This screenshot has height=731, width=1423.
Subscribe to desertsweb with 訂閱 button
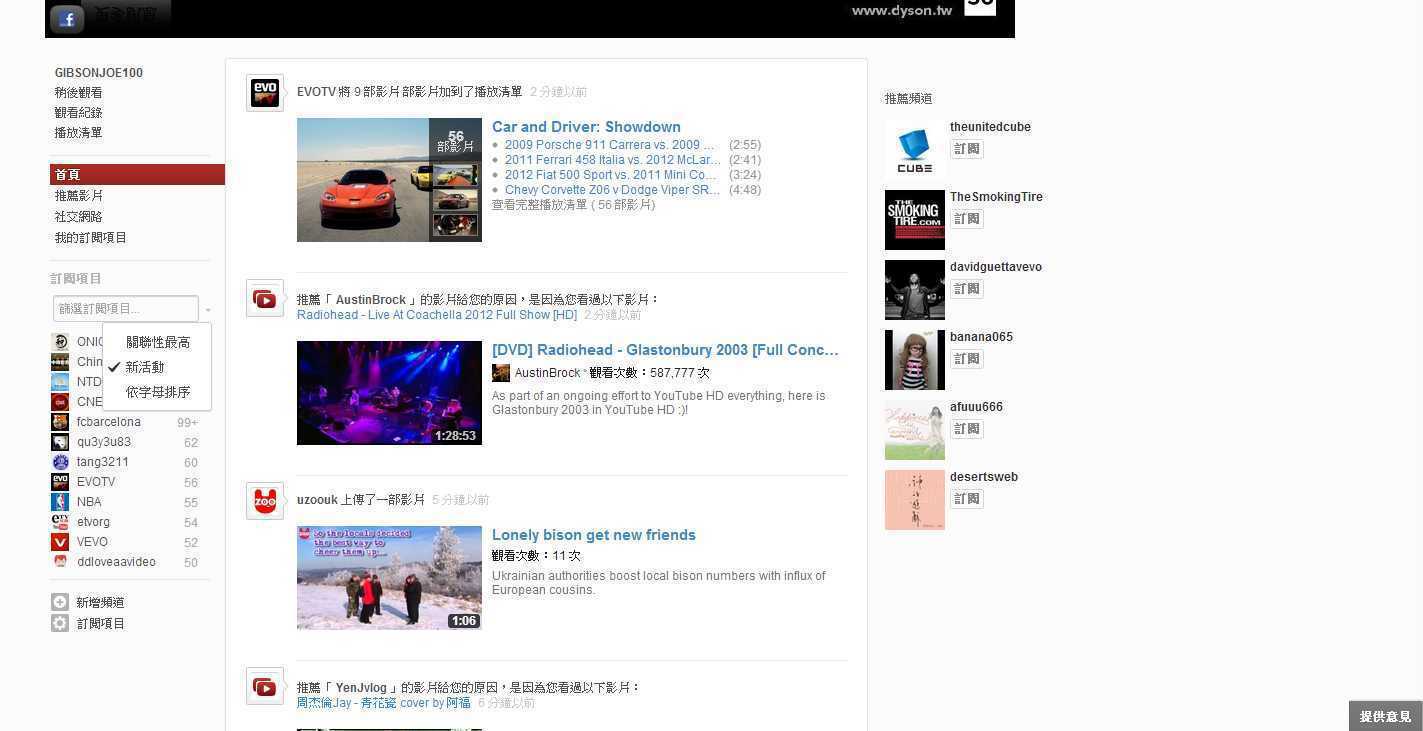[x=967, y=499]
